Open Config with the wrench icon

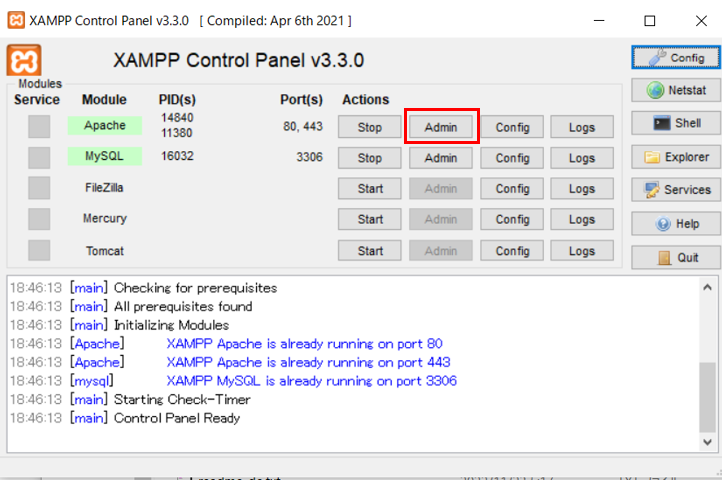click(676, 57)
